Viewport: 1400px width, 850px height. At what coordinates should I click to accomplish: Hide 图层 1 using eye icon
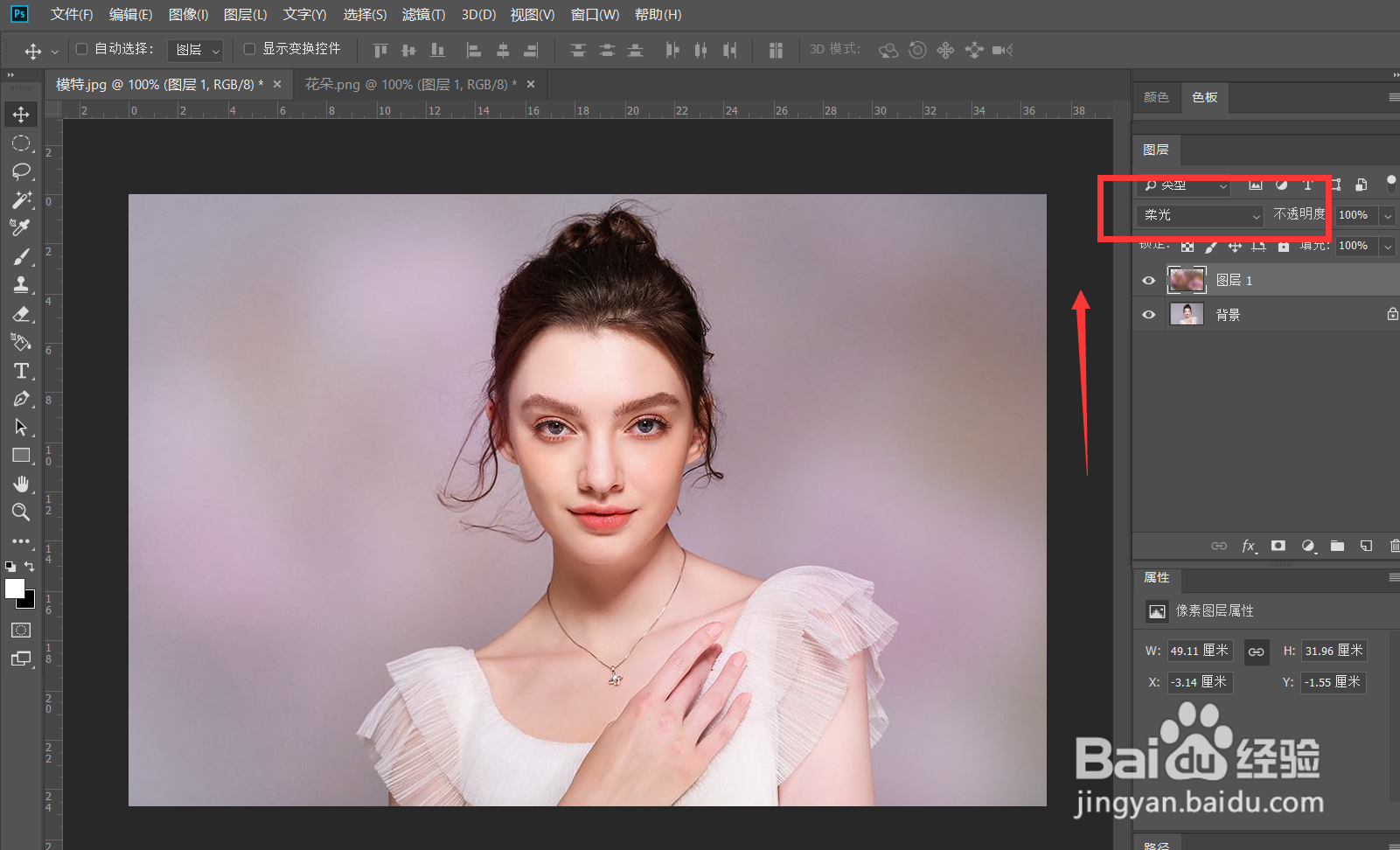1149,281
